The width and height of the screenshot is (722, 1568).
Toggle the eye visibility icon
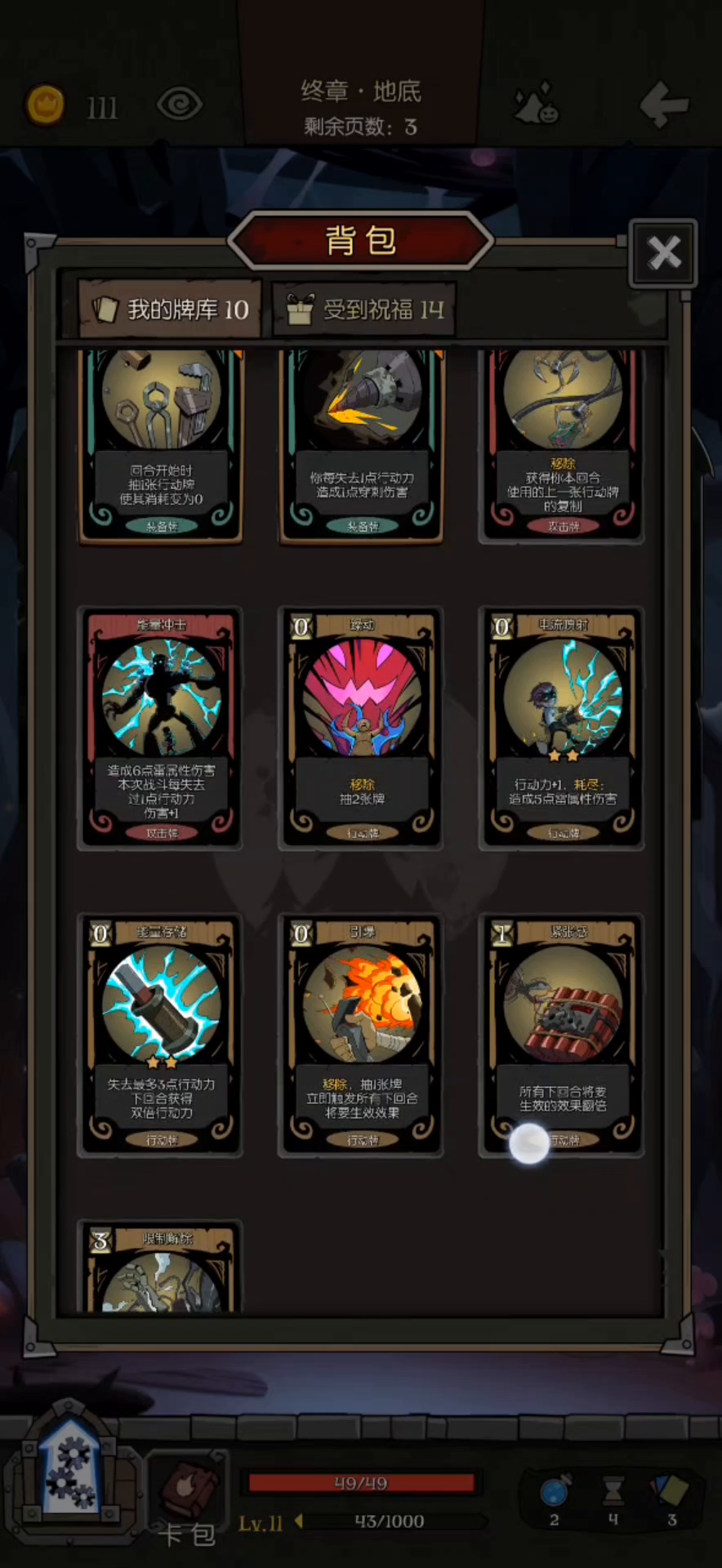point(179,105)
